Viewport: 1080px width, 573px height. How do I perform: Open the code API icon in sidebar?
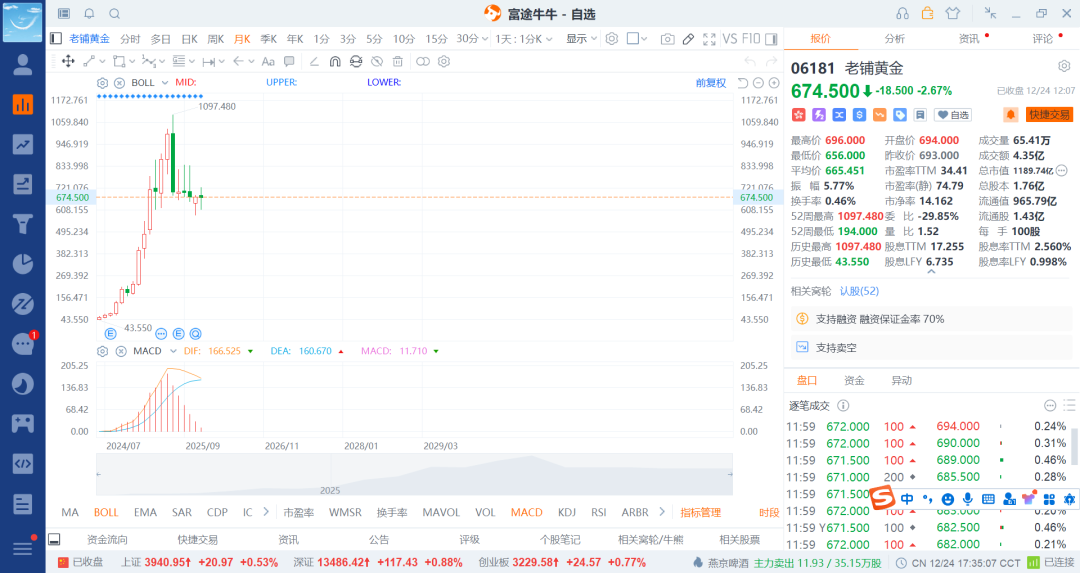point(23,464)
